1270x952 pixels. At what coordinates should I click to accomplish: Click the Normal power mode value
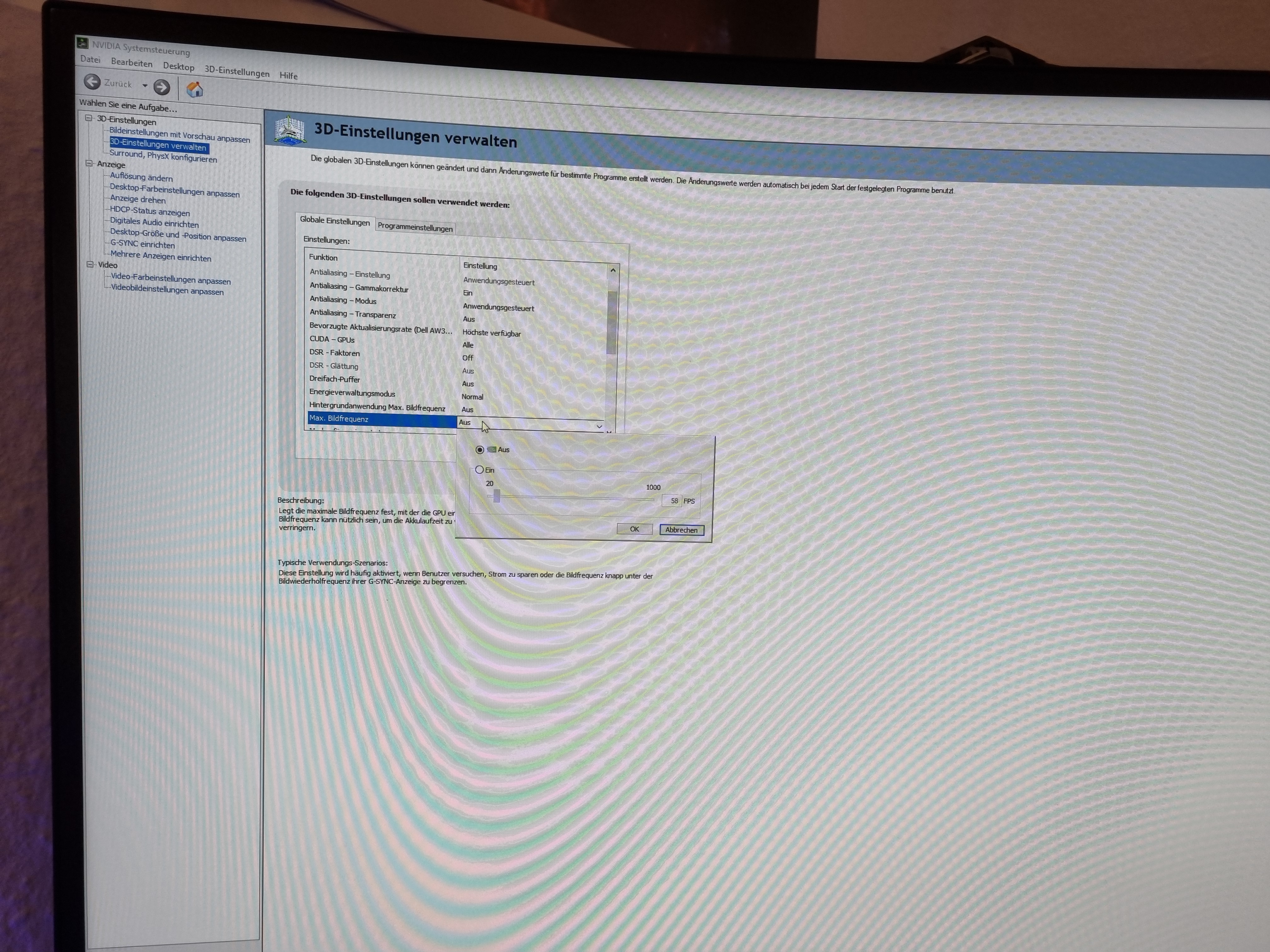point(472,397)
